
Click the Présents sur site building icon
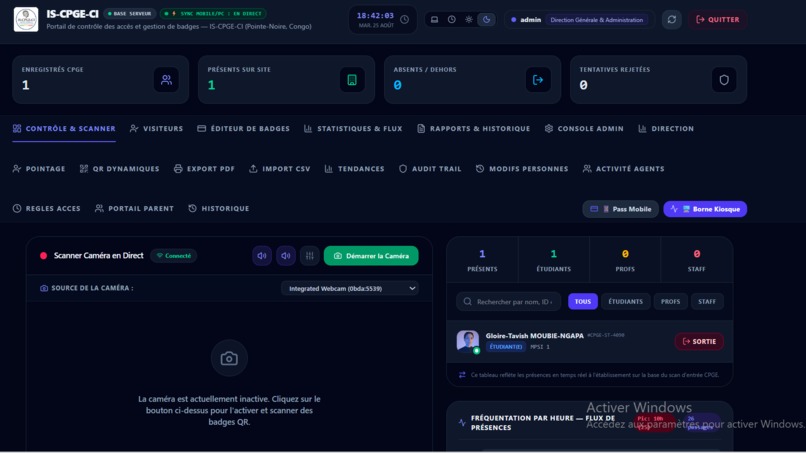(352, 80)
